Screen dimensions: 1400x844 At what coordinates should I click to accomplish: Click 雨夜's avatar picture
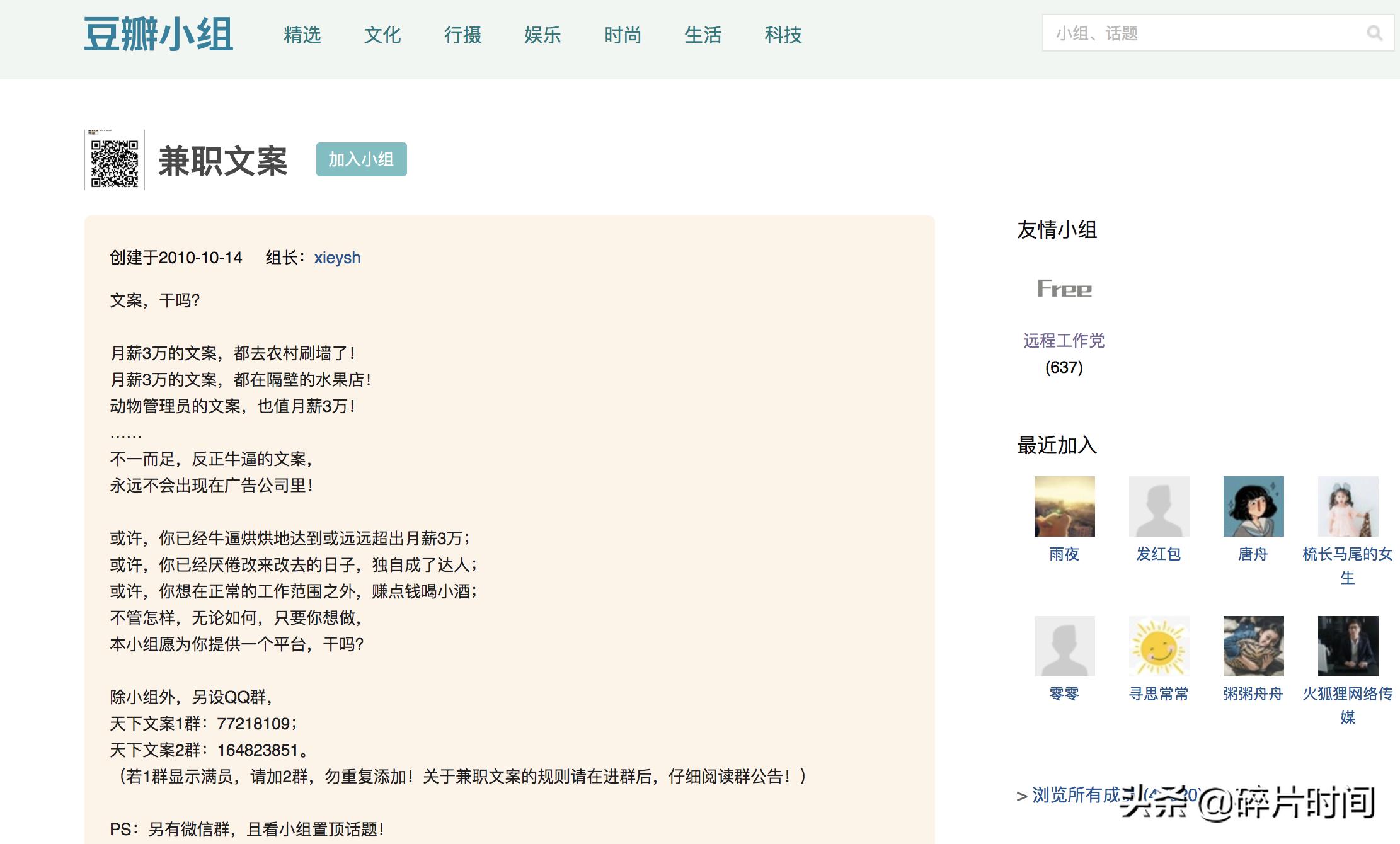coord(1064,506)
